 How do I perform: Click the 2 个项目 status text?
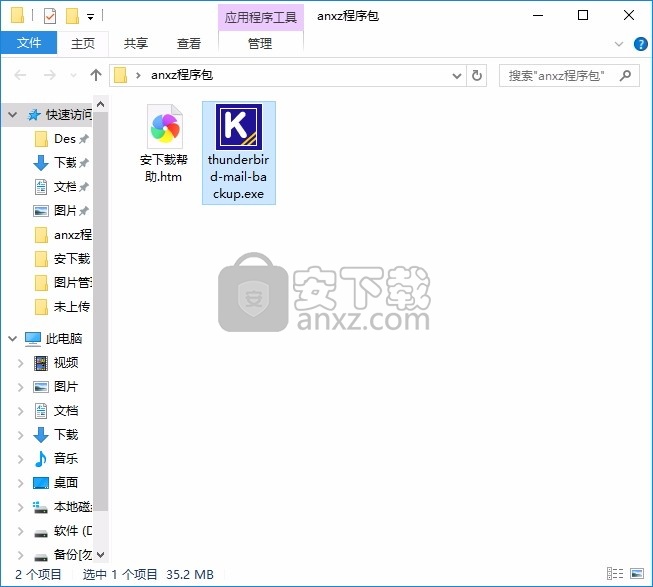coord(38,575)
